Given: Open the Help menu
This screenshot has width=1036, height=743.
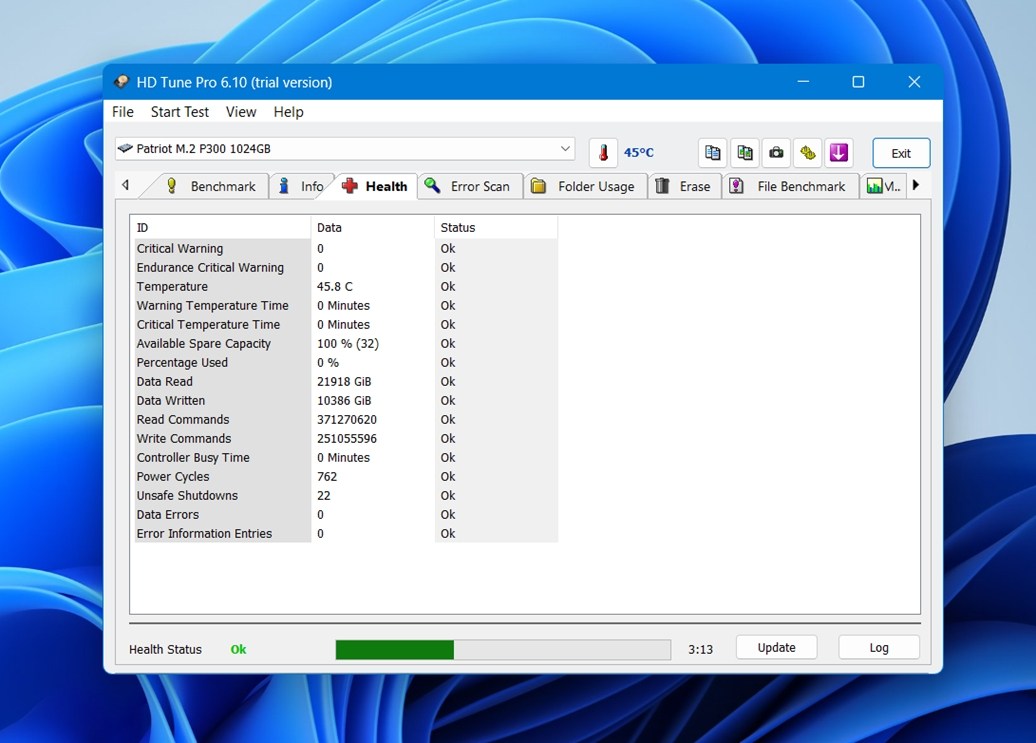Looking at the screenshot, I should coord(288,112).
